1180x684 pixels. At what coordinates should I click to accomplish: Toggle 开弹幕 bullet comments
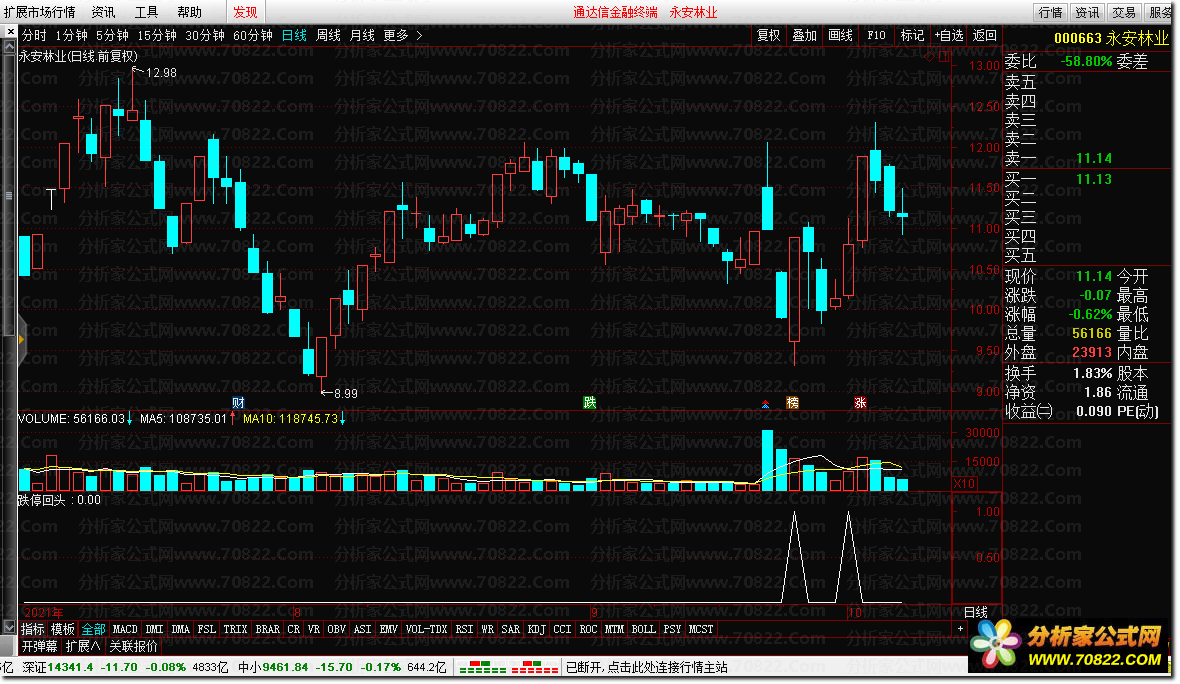click(39, 646)
